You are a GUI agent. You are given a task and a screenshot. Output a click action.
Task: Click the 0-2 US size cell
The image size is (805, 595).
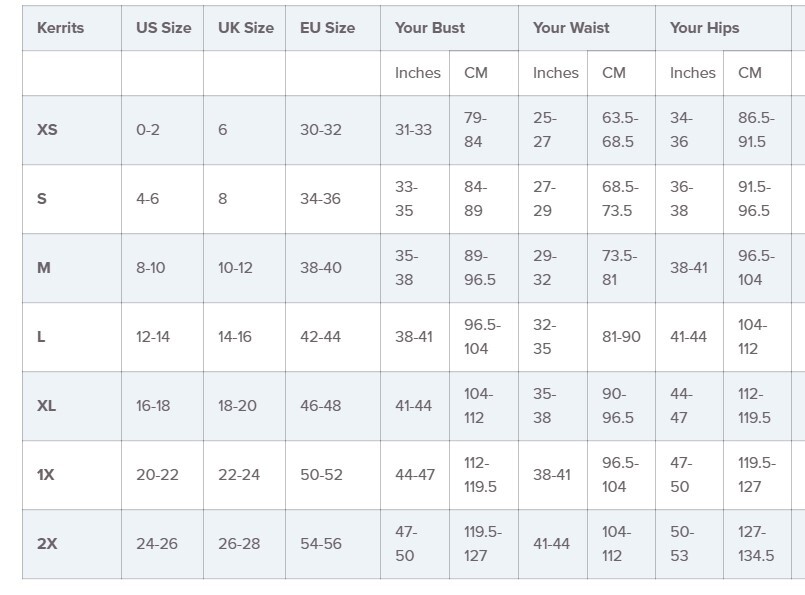click(162, 130)
